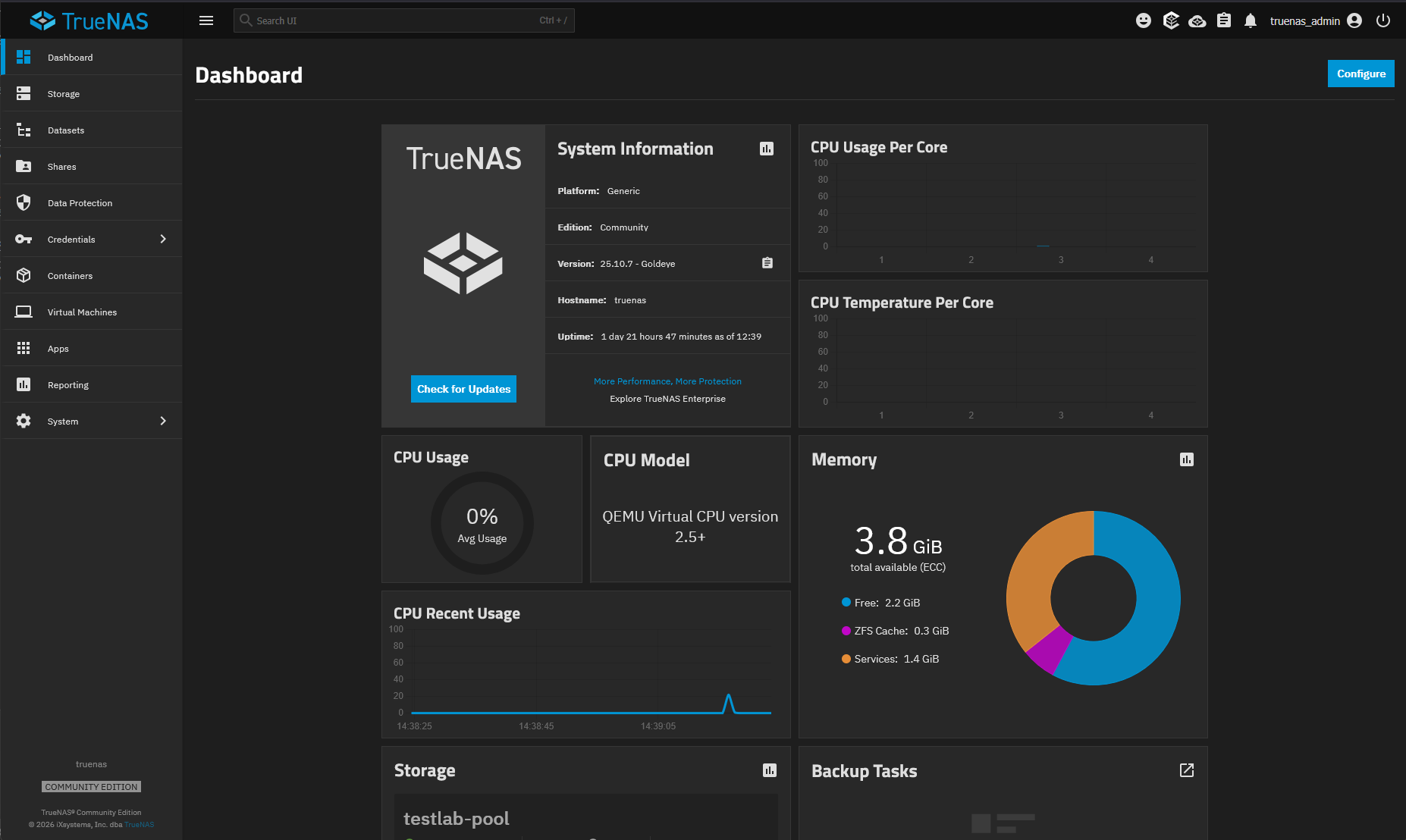Open Datasets menu item

(x=91, y=130)
